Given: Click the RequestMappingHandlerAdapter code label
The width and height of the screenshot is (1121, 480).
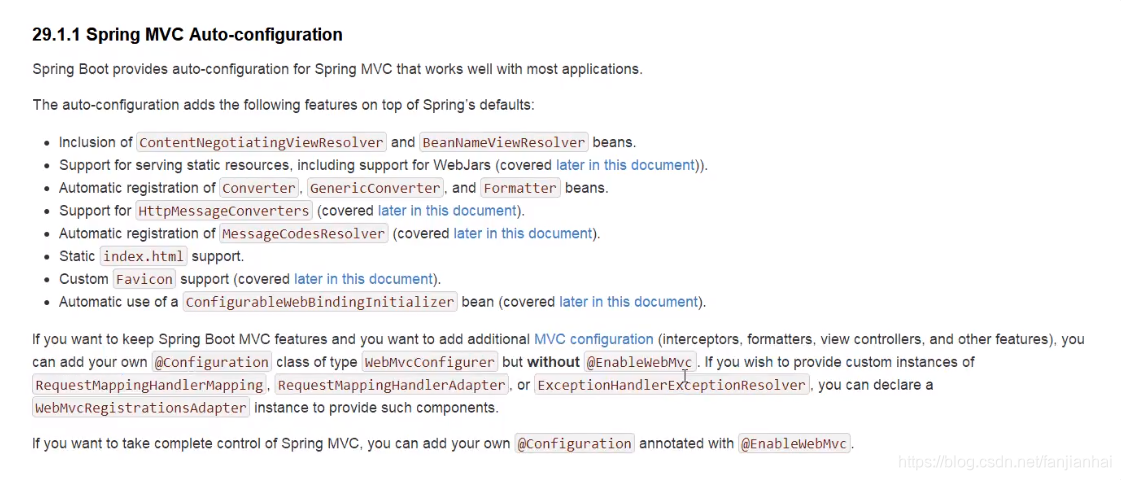Looking at the screenshot, I should tap(391, 385).
